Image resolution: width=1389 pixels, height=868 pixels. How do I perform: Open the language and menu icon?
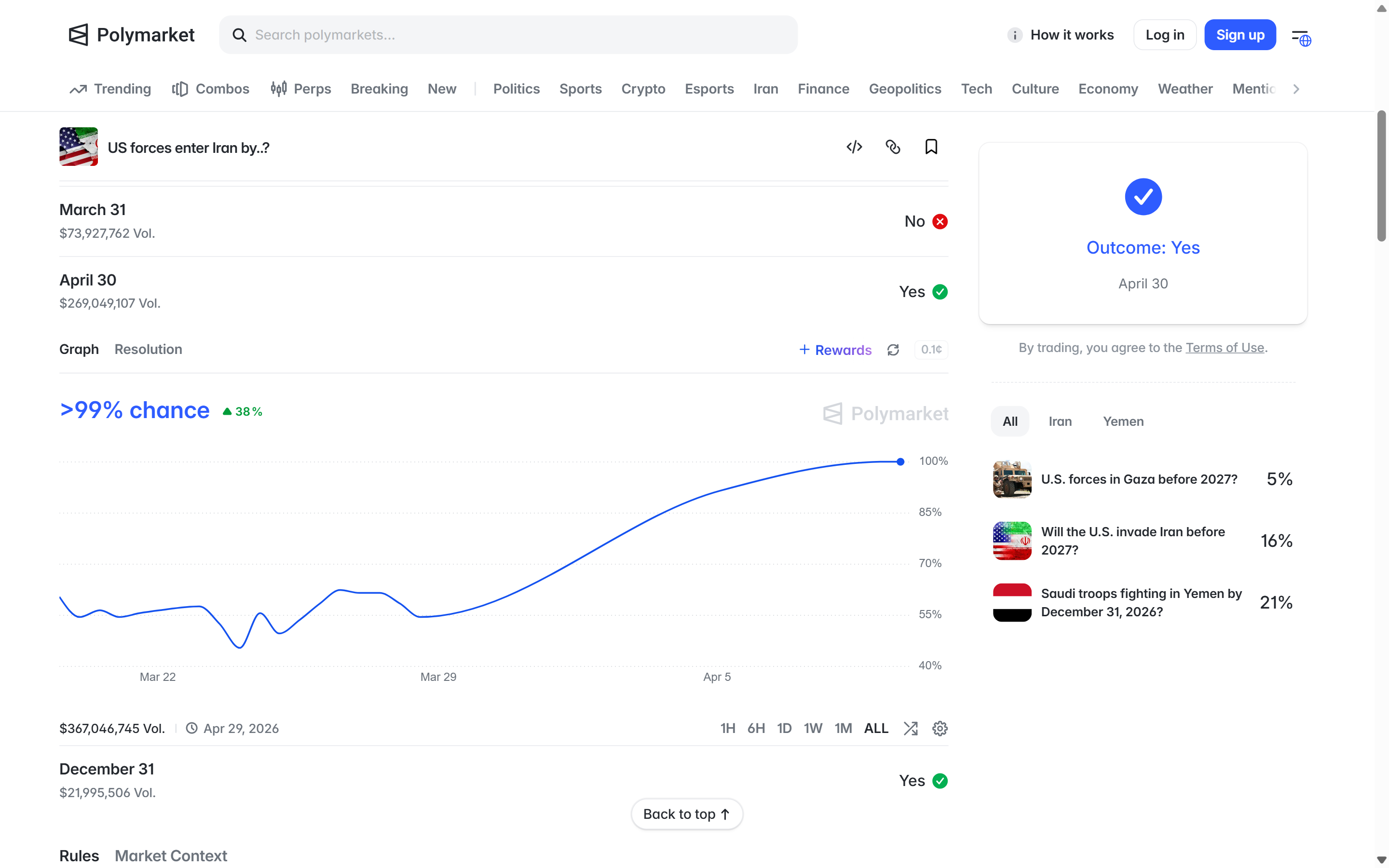click(1301, 37)
